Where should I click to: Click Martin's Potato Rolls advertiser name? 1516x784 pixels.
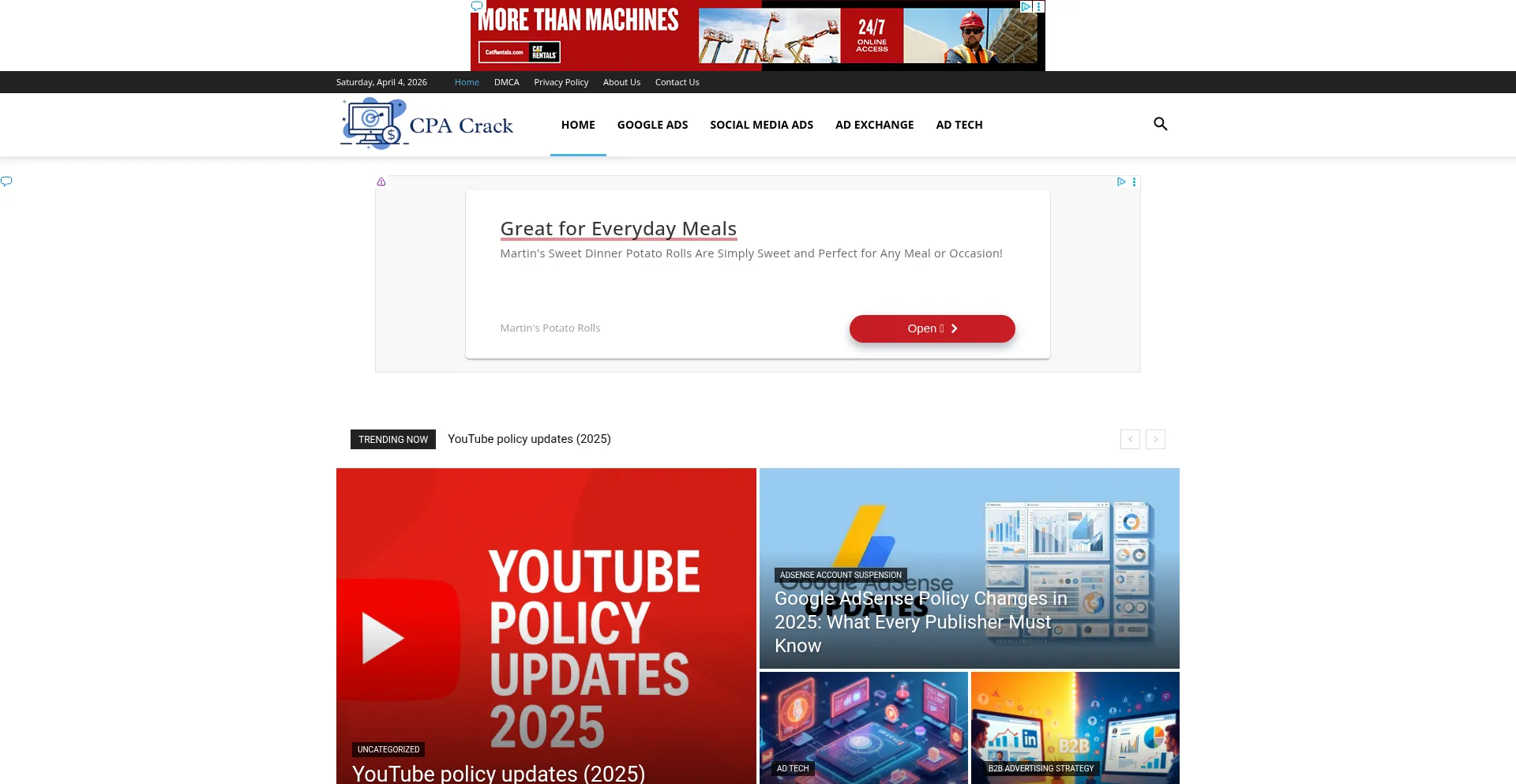[x=550, y=328]
